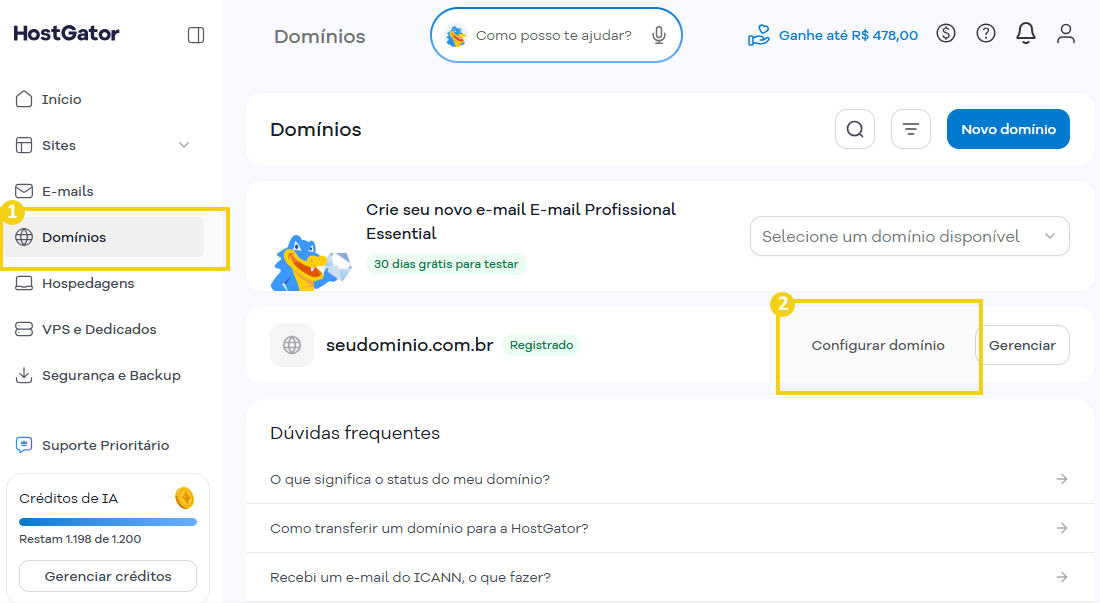This screenshot has height=603, width=1100.
Task: Click 'Dúvidas frequentes' heading
Action: (355, 433)
